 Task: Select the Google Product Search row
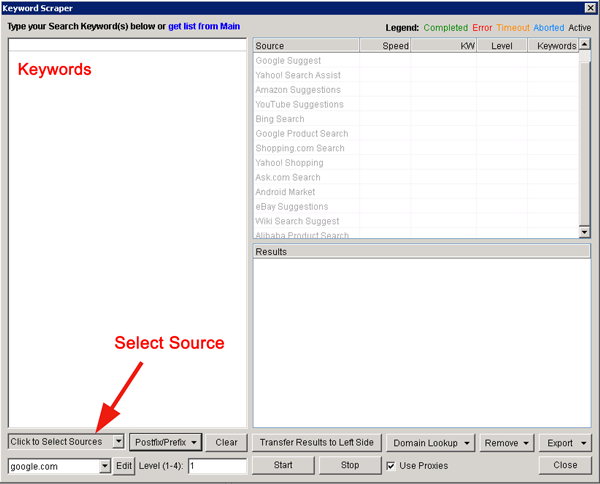pos(416,133)
